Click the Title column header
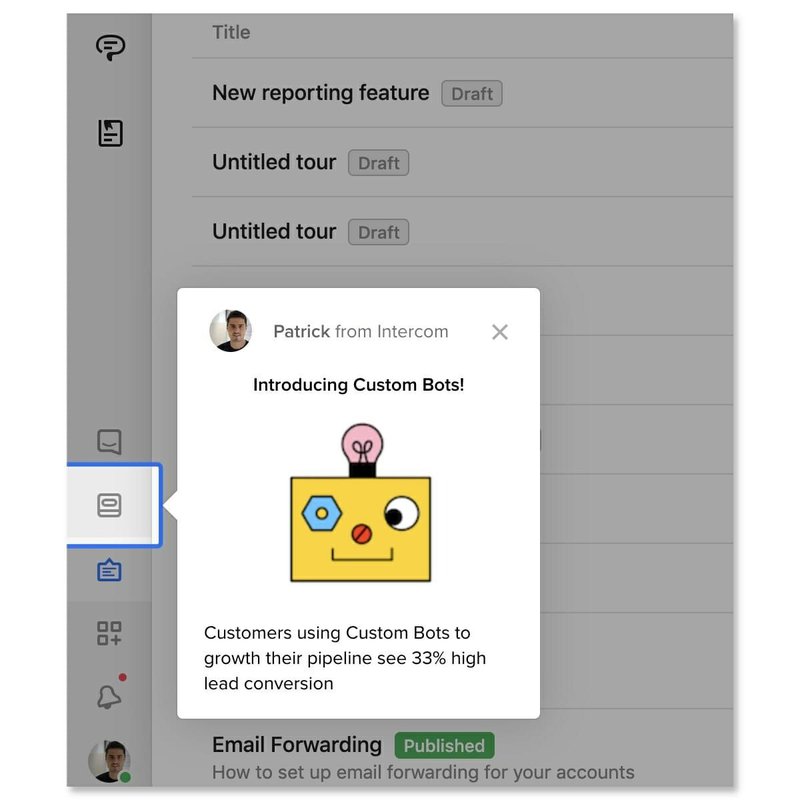The width and height of the screenshot is (800, 800). (231, 32)
